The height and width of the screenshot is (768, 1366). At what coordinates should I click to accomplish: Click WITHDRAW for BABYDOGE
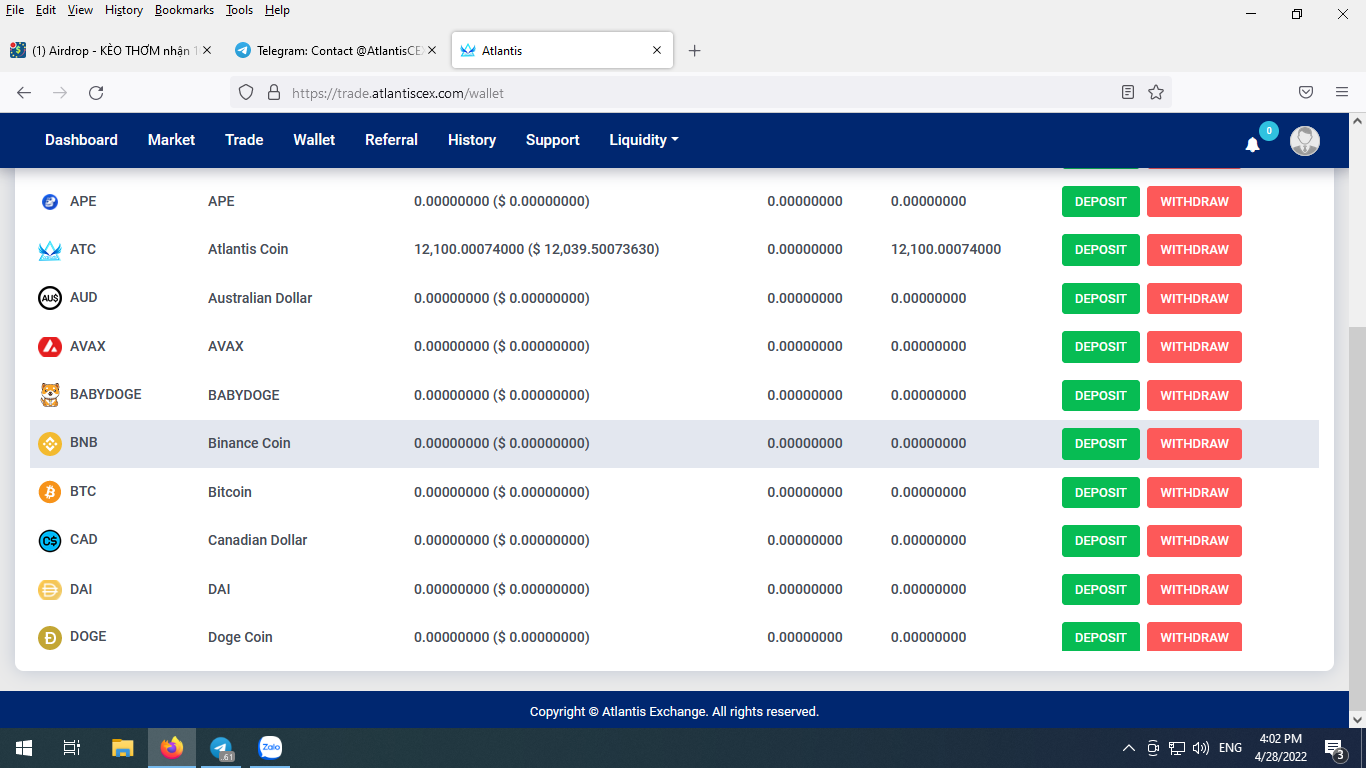(x=1194, y=396)
